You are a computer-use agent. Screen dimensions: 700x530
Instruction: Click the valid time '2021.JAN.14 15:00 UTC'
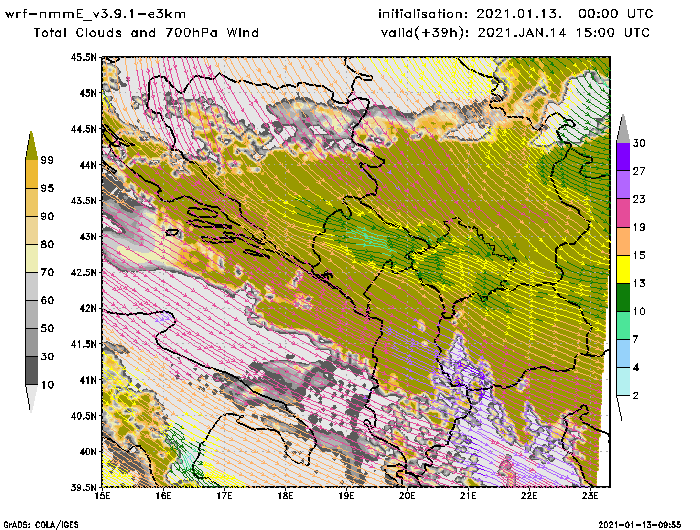[x=564, y=33]
